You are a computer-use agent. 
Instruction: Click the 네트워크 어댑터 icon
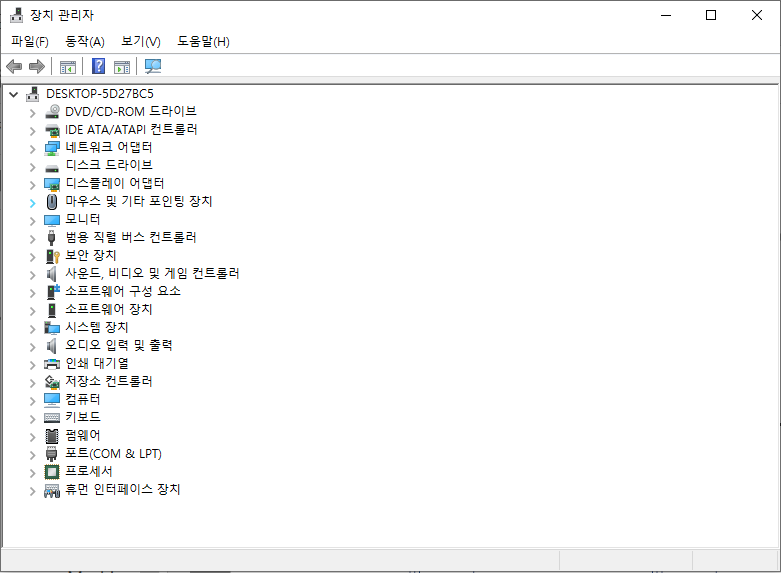point(52,147)
